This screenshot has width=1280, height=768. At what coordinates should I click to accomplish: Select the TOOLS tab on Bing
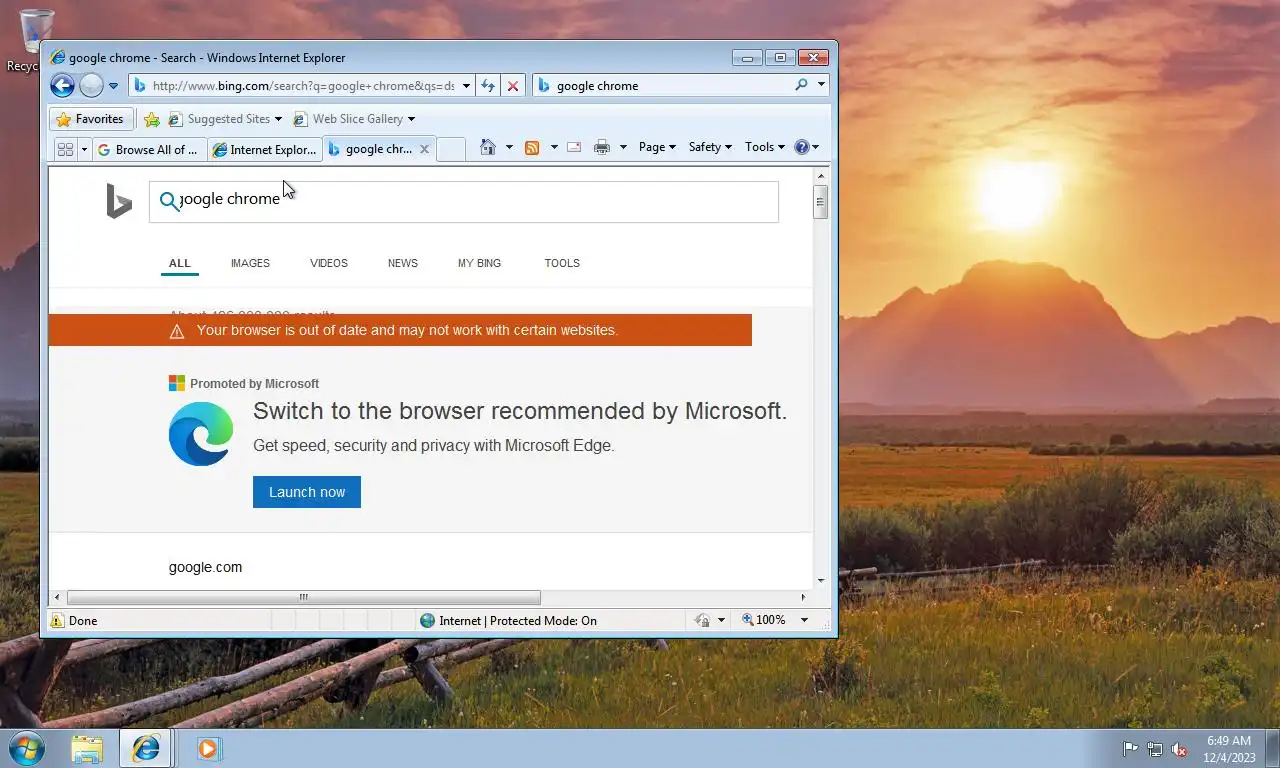pos(562,264)
